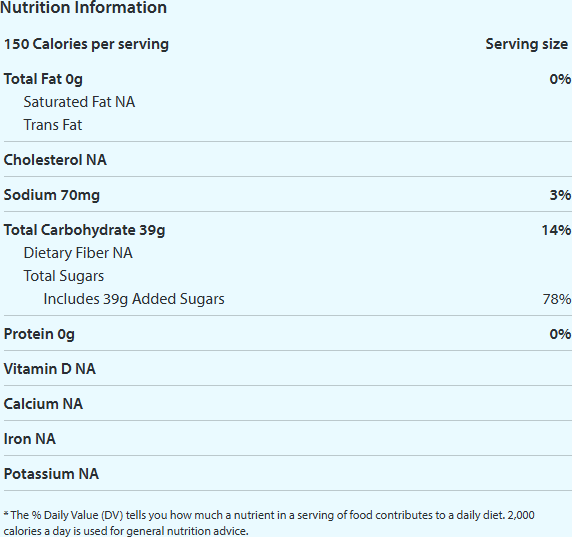Click the Vitamin D NA row
This screenshot has width=572, height=537.
287,369
